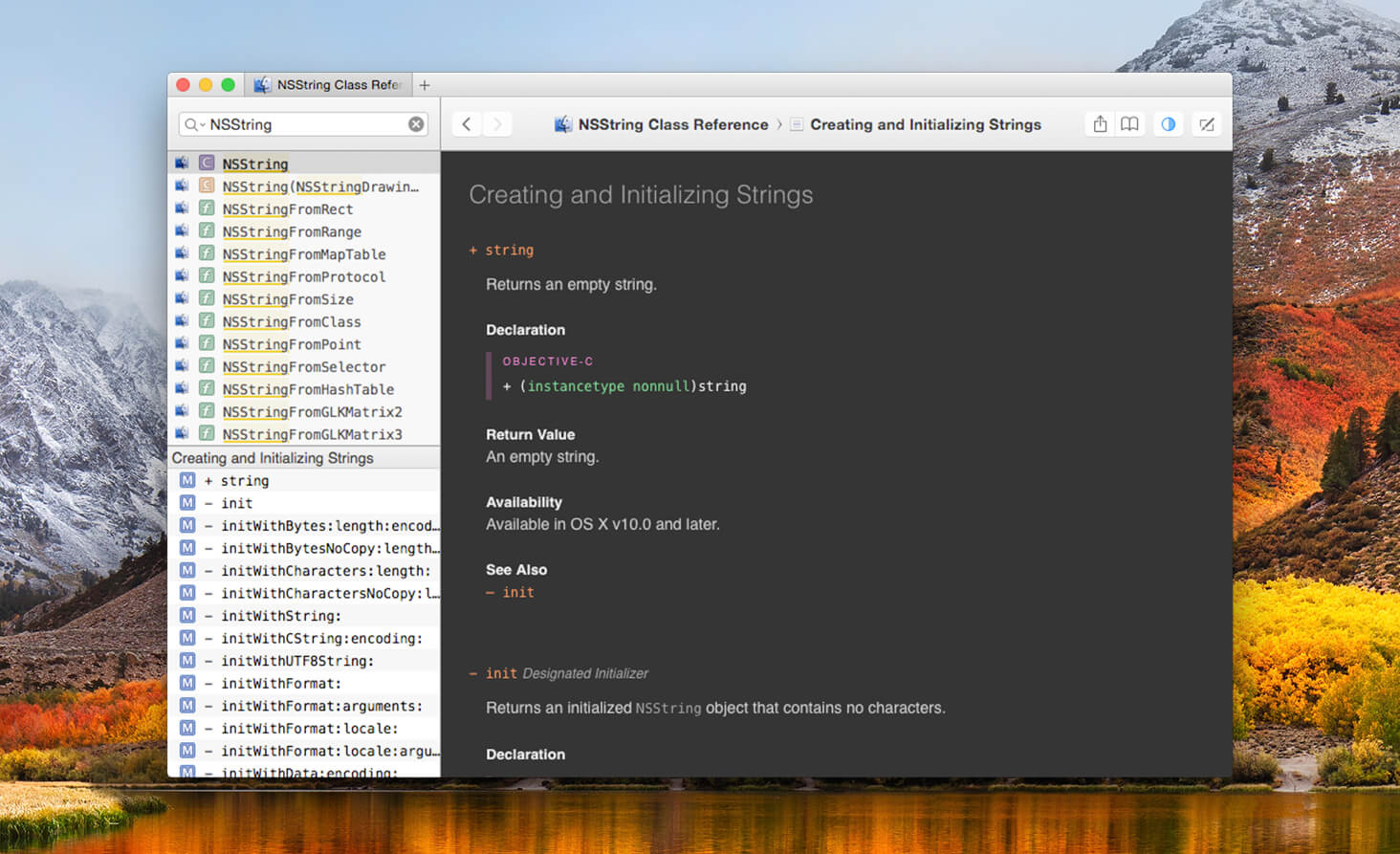The width and height of the screenshot is (1400, 854).
Task: Click method icon beside + string
Action: 187,480
